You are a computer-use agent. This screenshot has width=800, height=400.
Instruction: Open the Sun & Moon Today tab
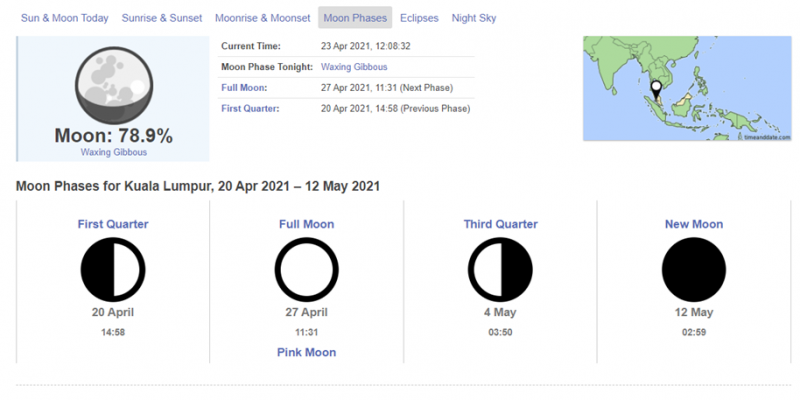65,18
